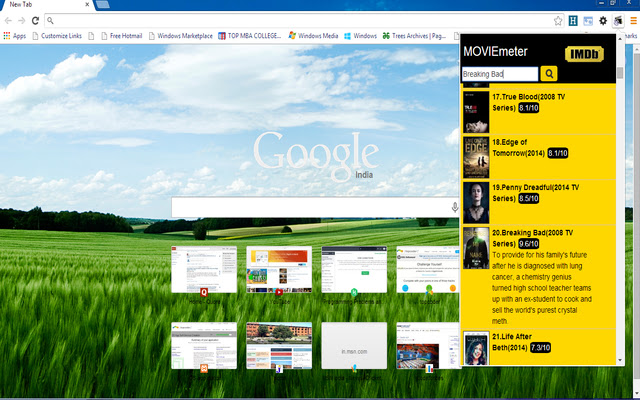
Task: Click the IMDb logo in MOVIEmeter
Action: click(584, 54)
